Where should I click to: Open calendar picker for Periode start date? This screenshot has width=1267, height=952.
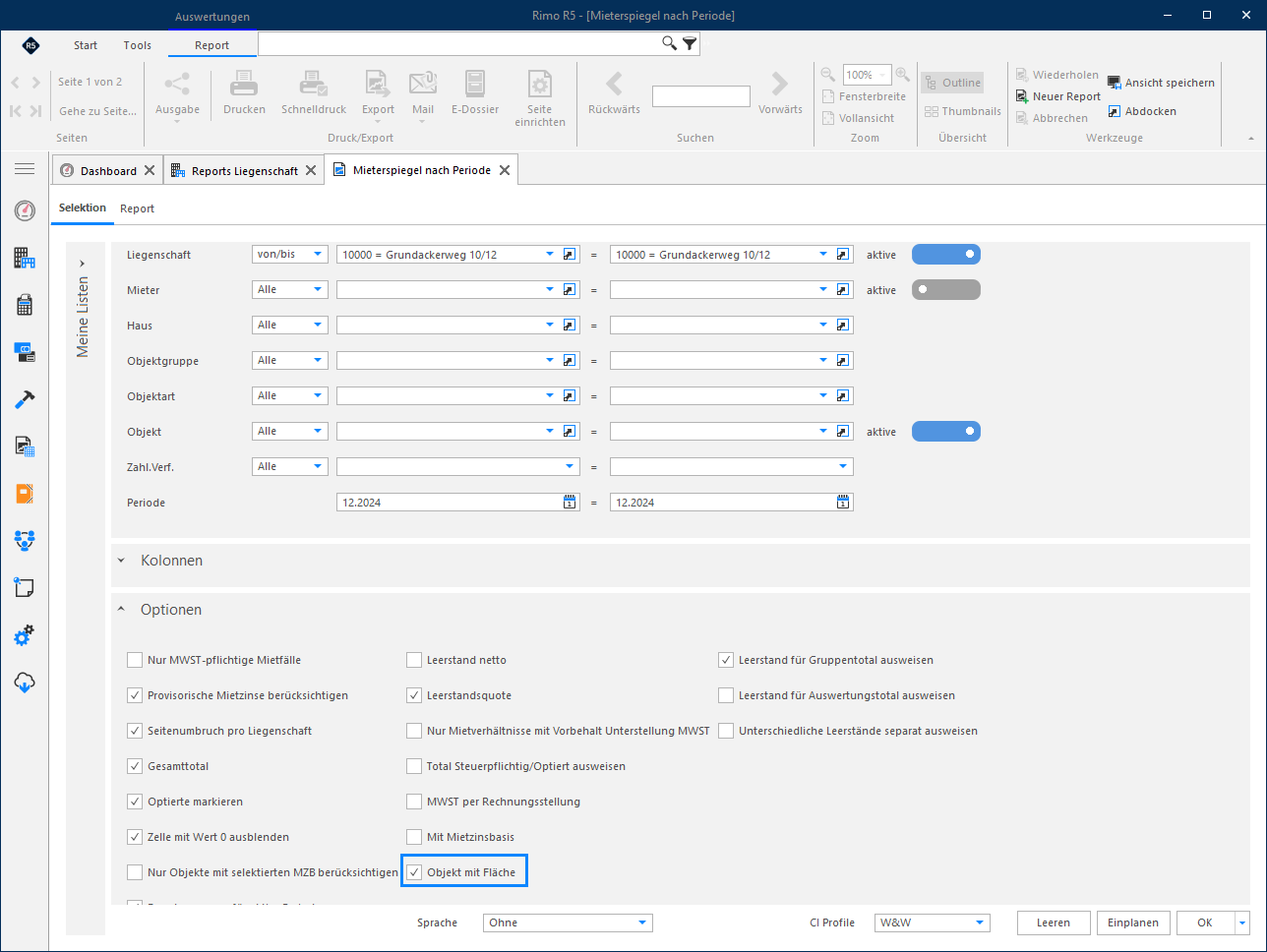point(570,503)
